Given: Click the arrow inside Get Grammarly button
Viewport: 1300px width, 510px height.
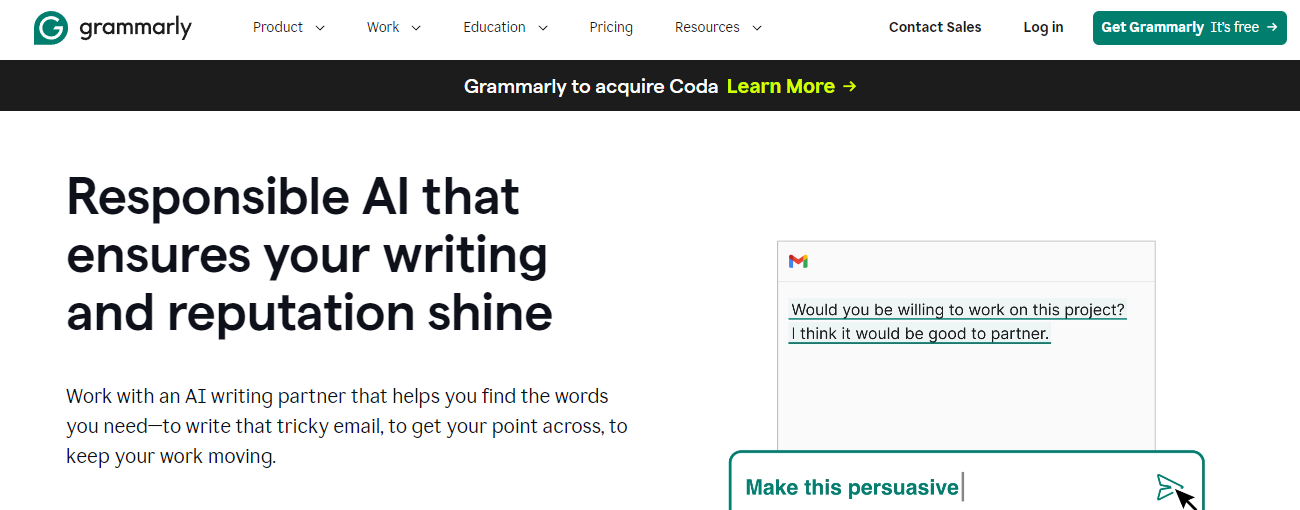Looking at the screenshot, I should (1272, 27).
